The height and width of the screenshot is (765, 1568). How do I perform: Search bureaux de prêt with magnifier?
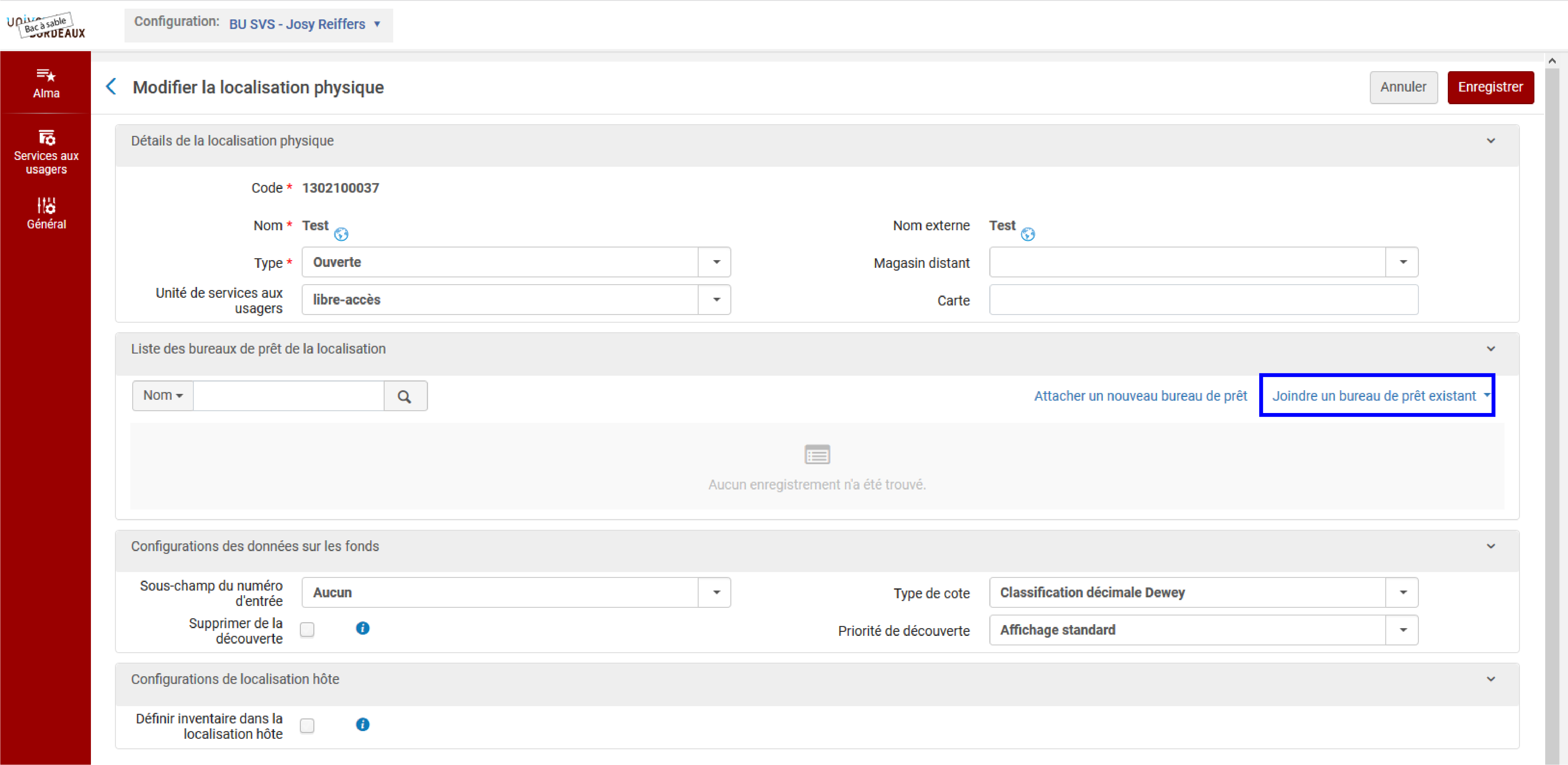click(x=405, y=396)
